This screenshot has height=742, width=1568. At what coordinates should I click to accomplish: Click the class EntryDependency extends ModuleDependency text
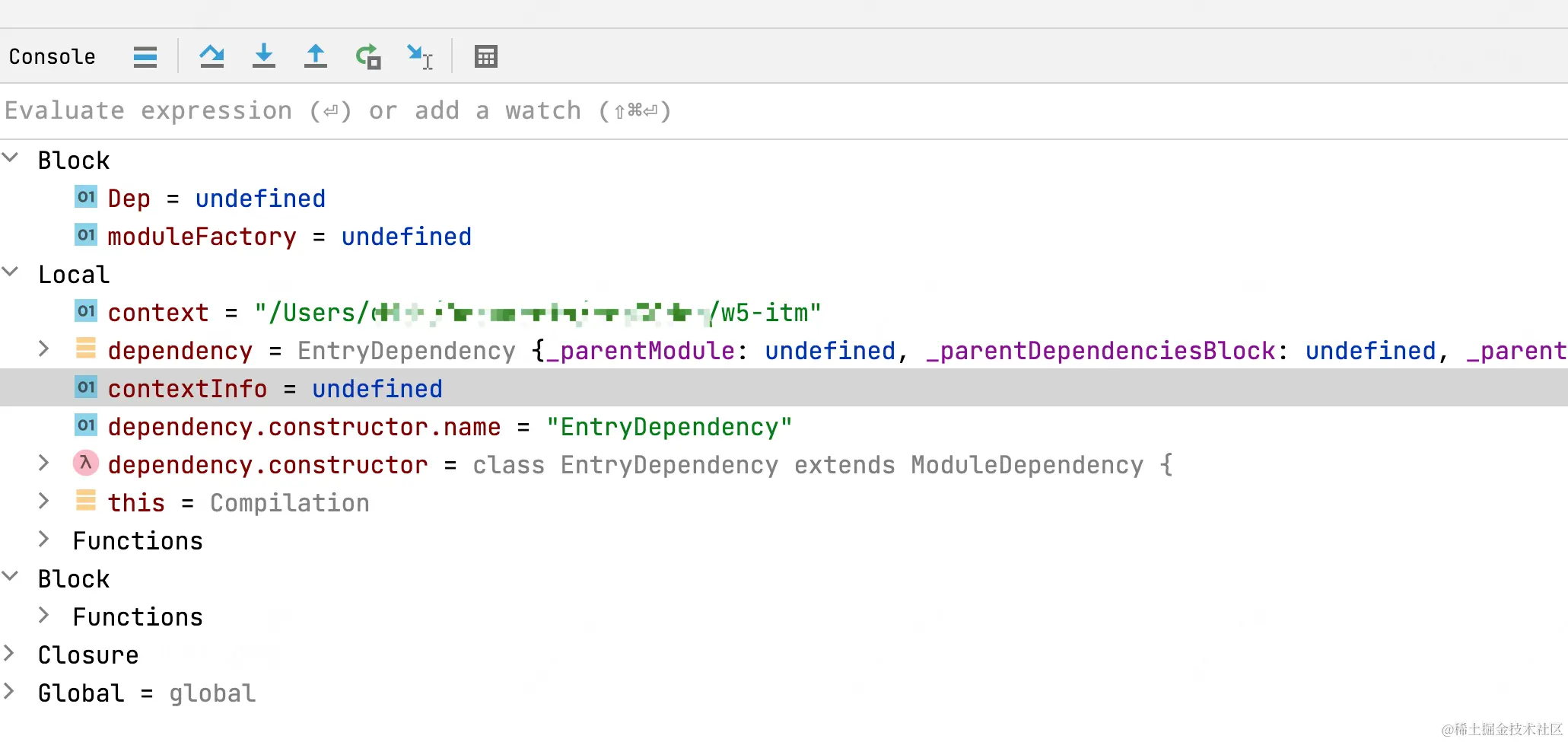(x=822, y=465)
